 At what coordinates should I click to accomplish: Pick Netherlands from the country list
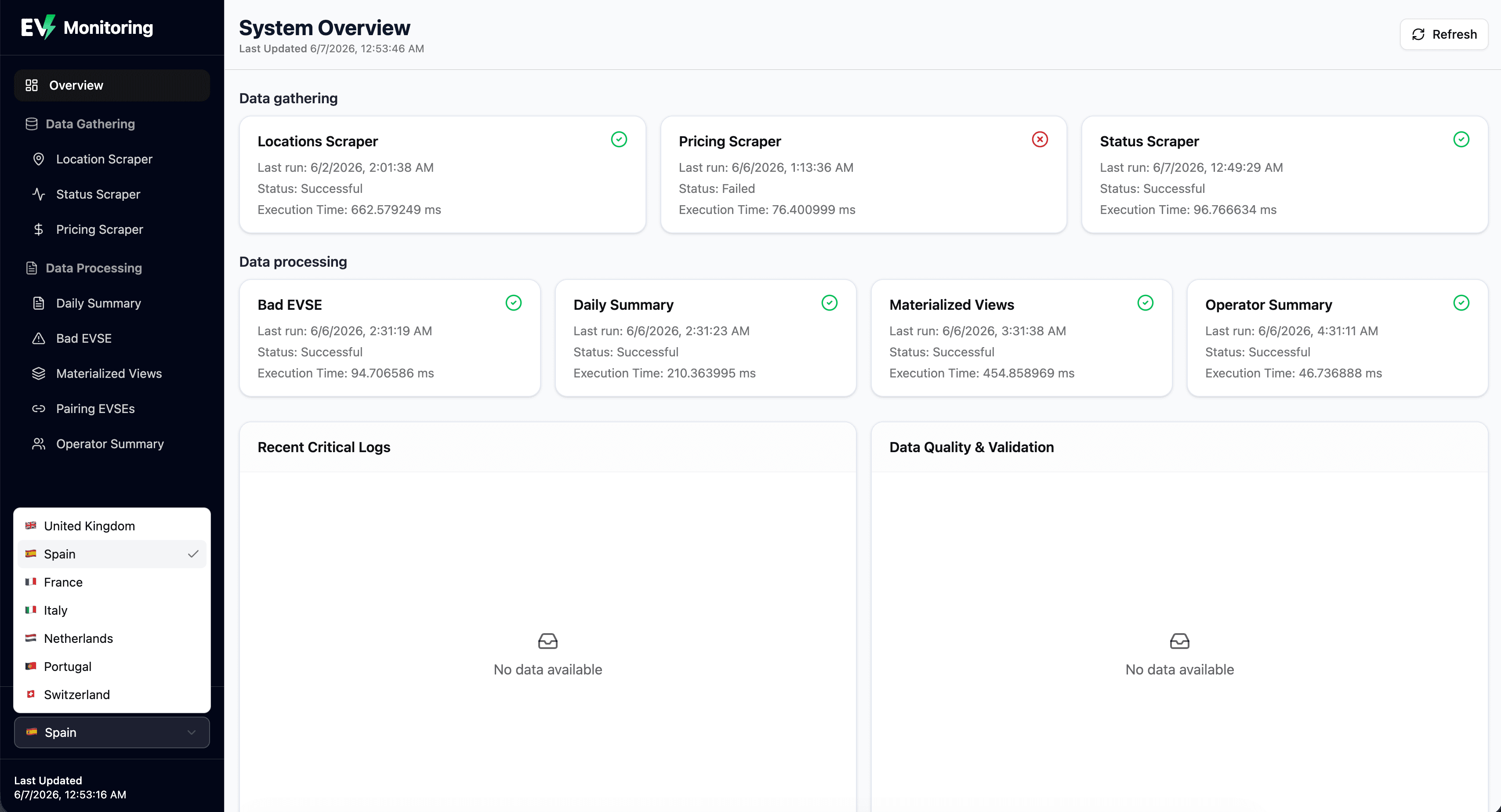pyautogui.click(x=112, y=638)
